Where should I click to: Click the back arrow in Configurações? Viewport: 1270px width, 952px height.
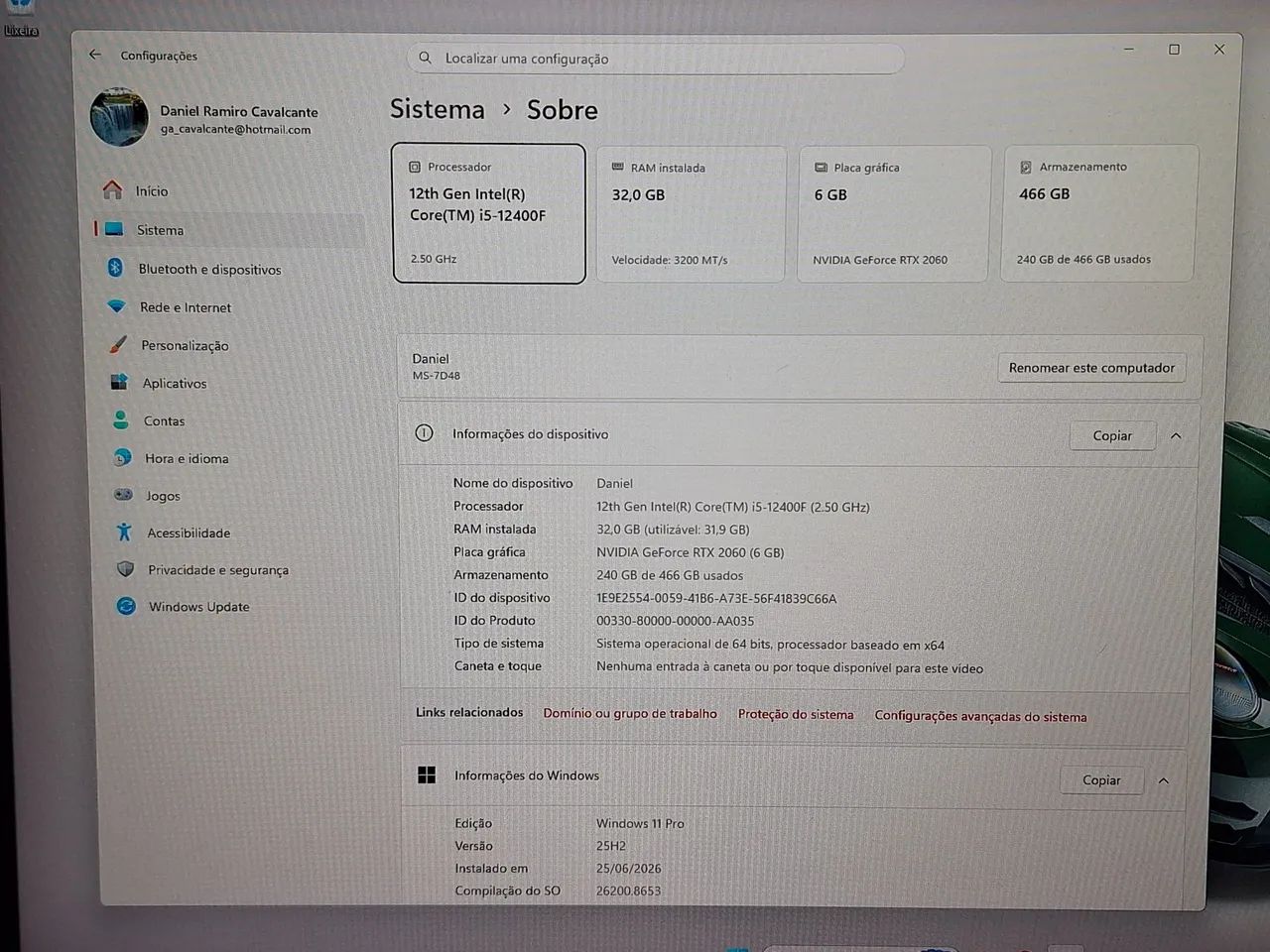click(x=95, y=55)
